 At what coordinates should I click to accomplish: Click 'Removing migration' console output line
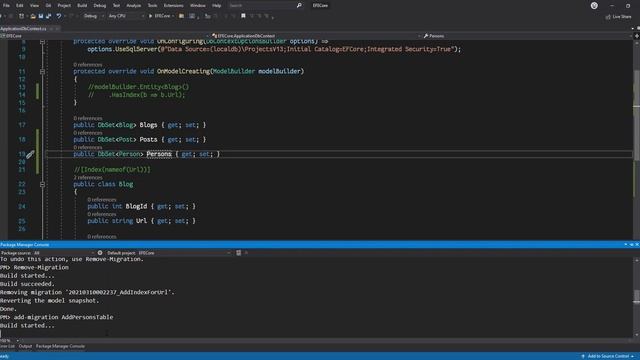click(x=87, y=292)
